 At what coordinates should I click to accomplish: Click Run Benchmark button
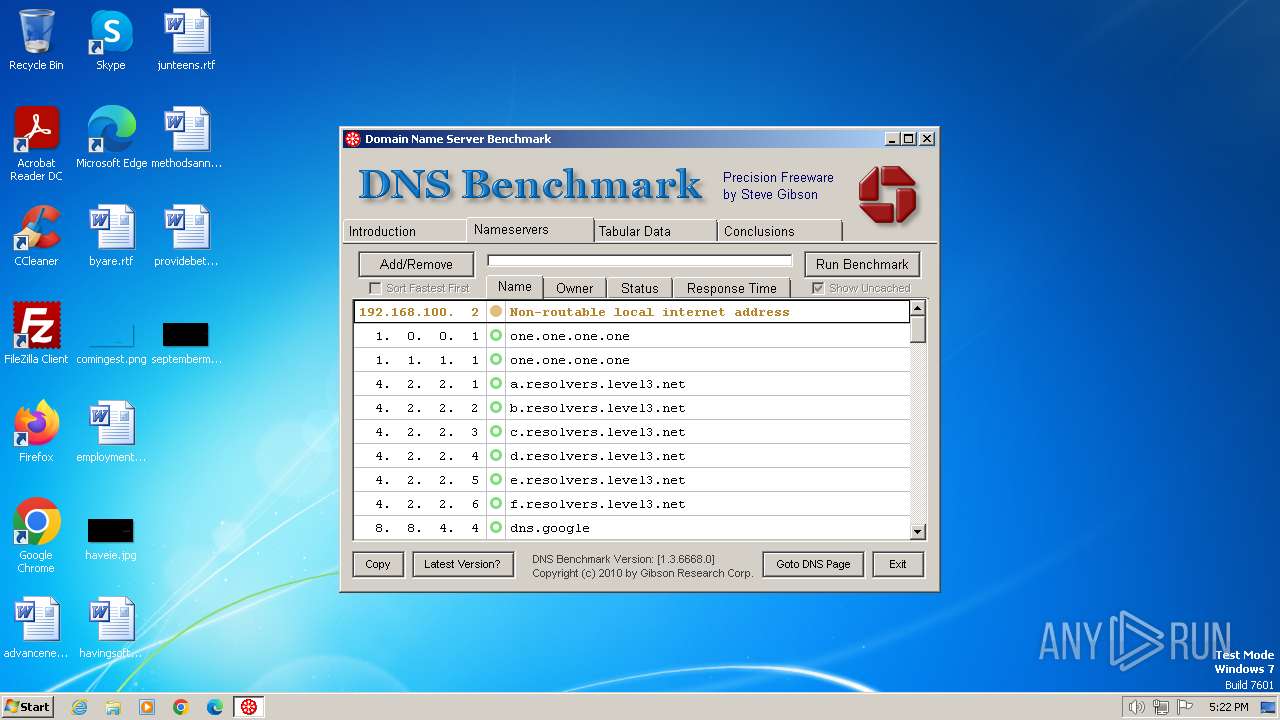click(x=862, y=264)
